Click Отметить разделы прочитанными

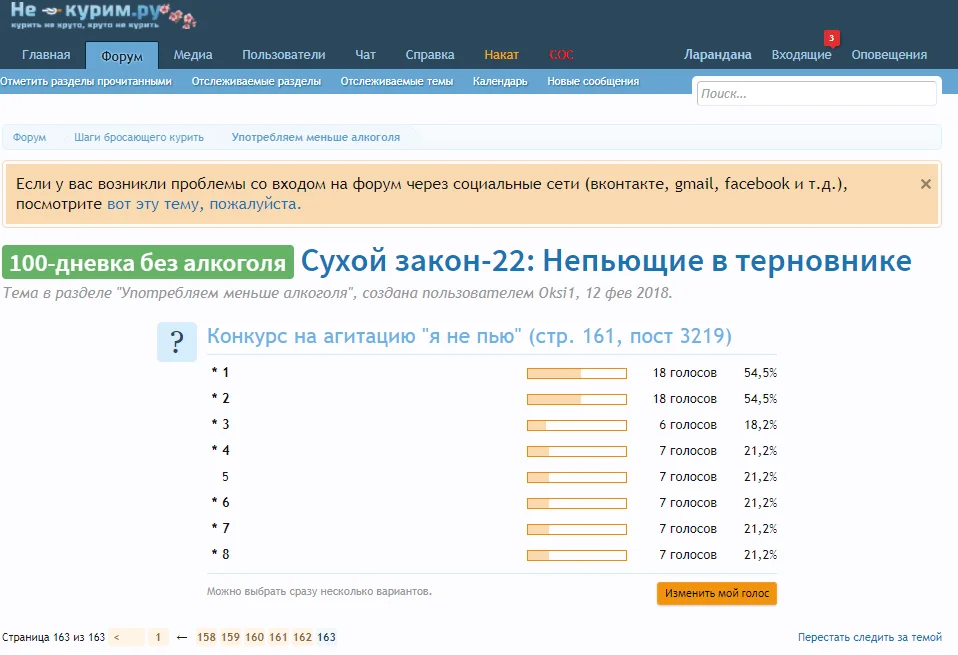click(86, 81)
